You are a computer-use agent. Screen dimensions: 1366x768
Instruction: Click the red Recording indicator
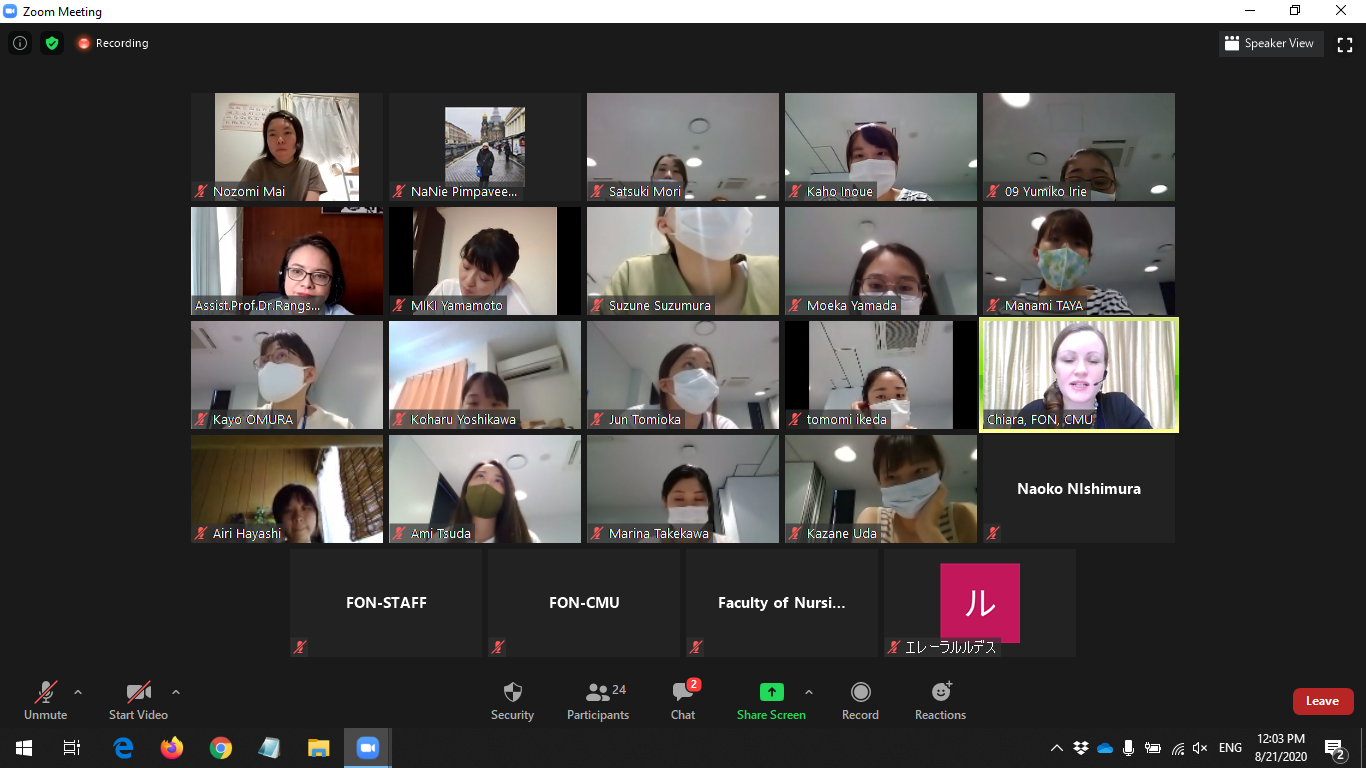tap(113, 43)
